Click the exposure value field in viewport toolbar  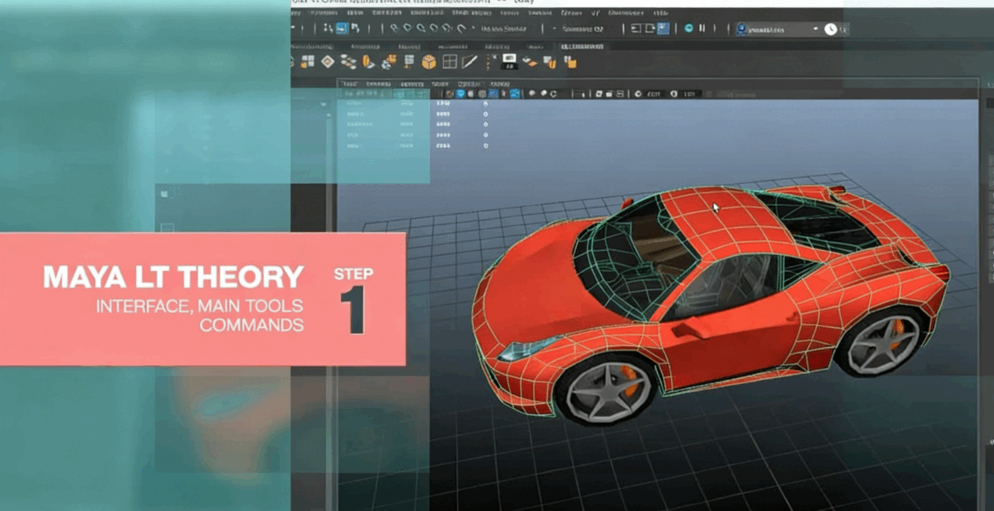pos(653,94)
